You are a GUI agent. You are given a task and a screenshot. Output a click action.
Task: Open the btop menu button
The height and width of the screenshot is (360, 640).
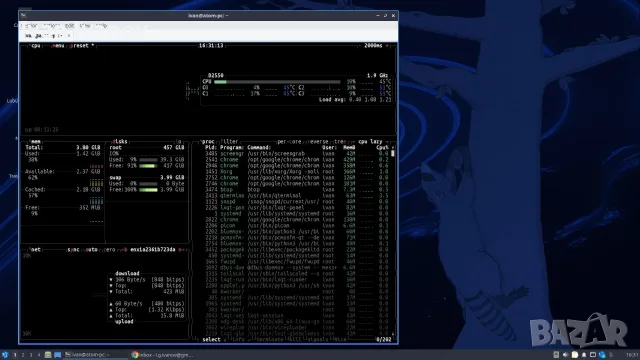pyautogui.click(x=58, y=46)
